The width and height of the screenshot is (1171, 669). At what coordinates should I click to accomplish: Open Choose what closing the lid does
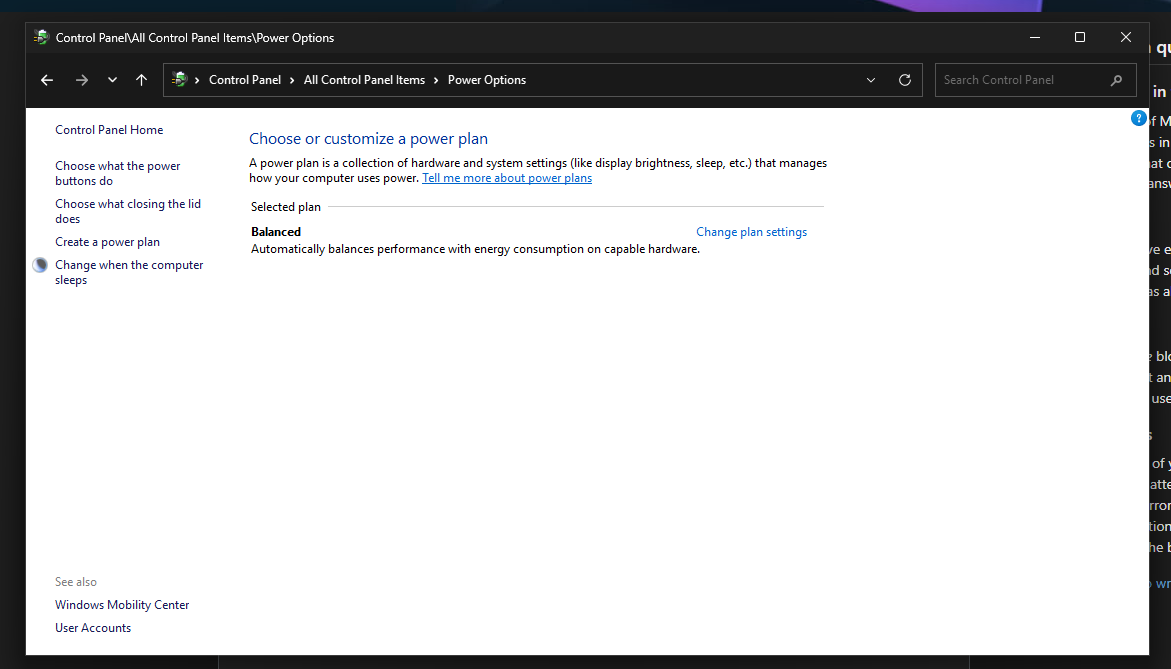128,211
